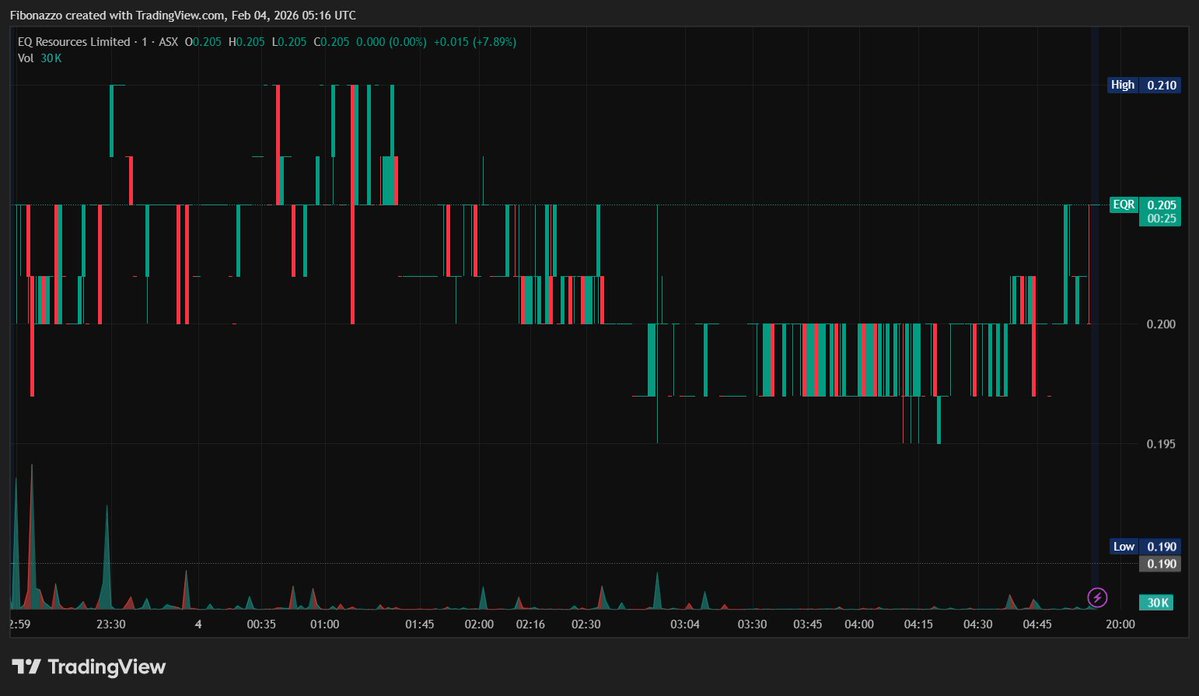
Task: Click the 00:25 countdown timer
Action: click(1162, 219)
